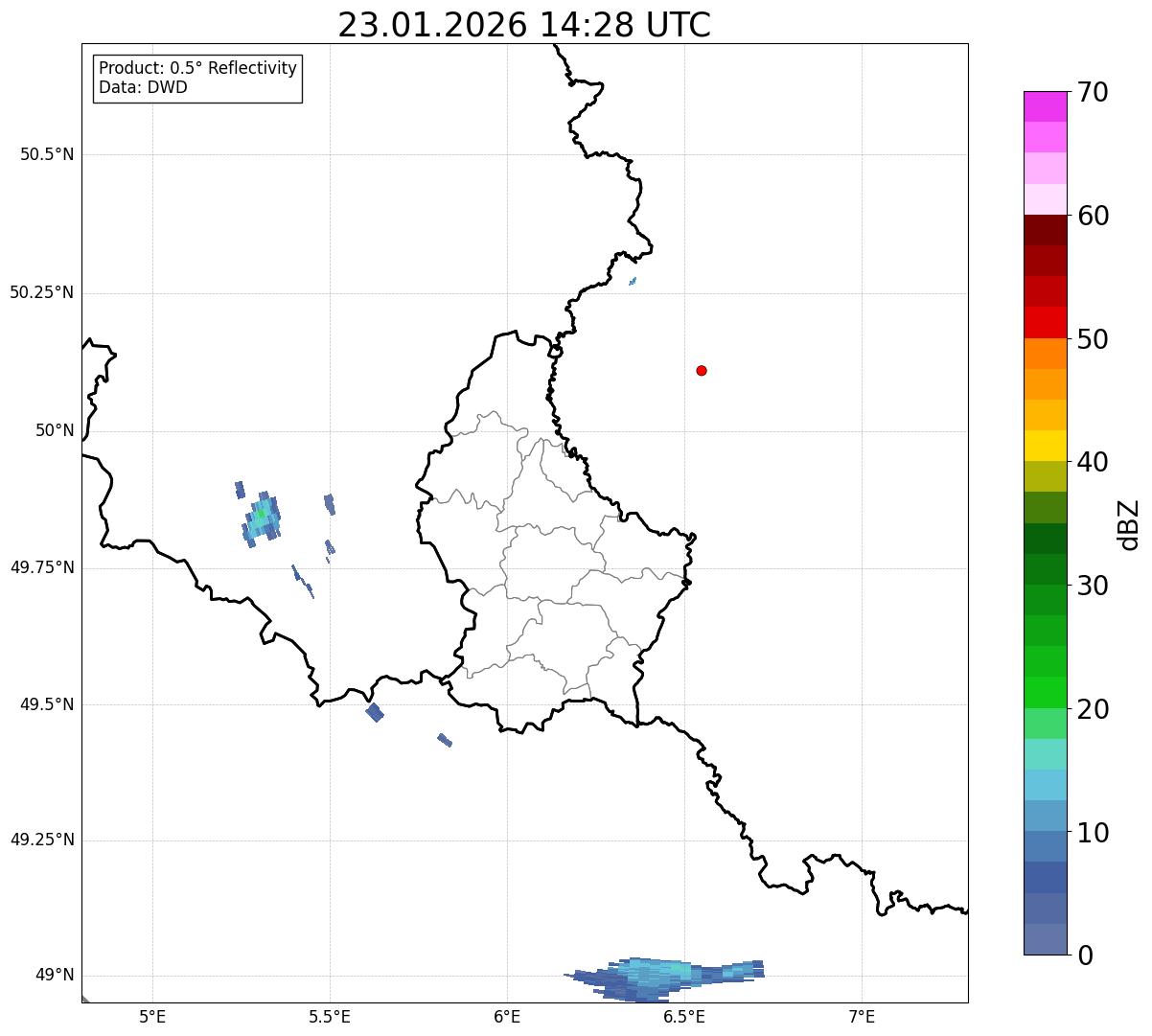Click the small blue echo near 49.5°N 5.6°E
This screenshot has width=1152, height=1036.
(375, 712)
